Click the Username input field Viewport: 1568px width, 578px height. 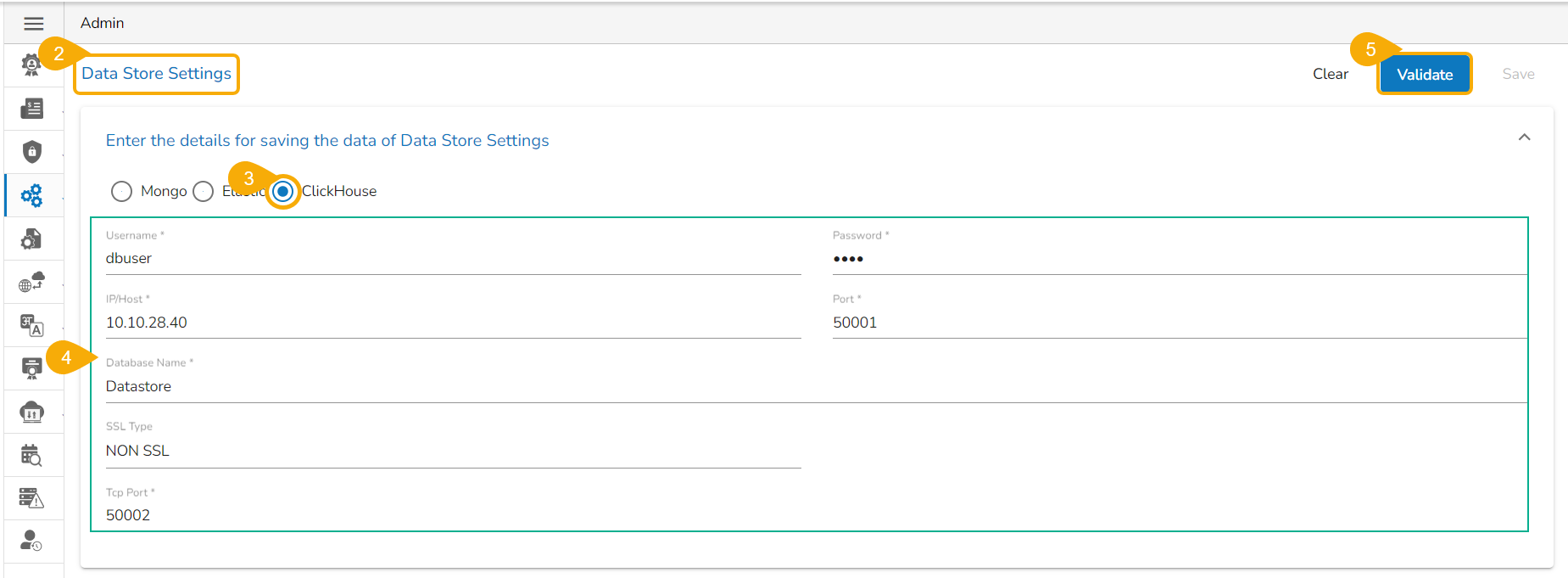click(x=453, y=259)
